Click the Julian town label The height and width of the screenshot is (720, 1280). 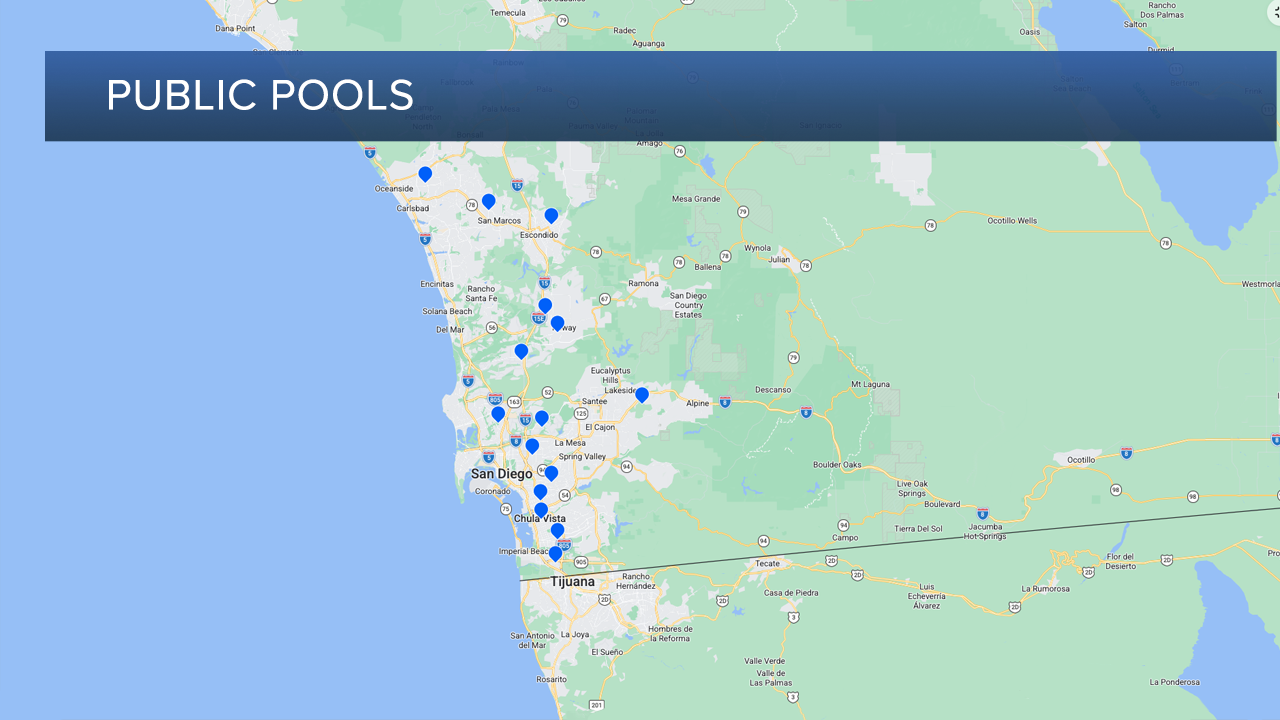779,260
